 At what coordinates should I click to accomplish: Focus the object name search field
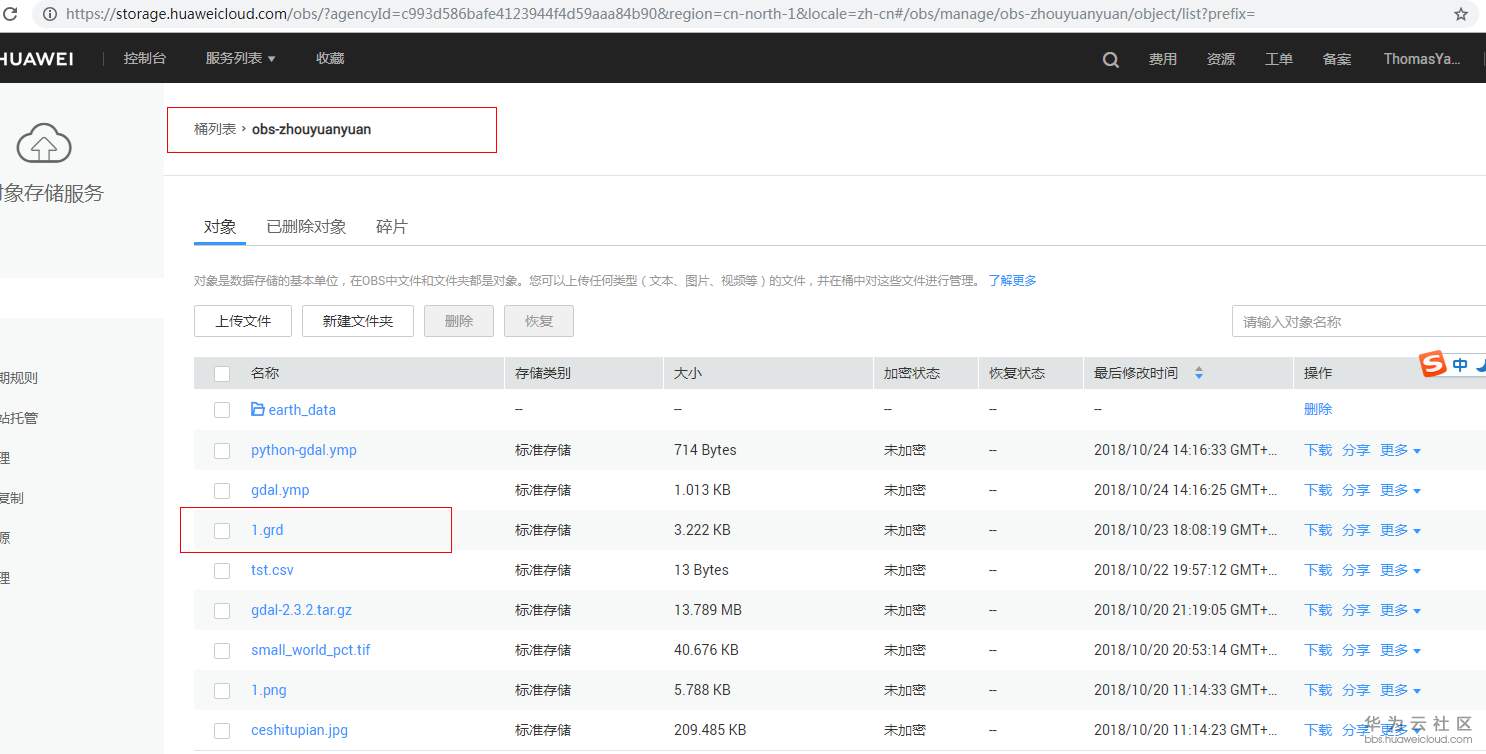1359,322
